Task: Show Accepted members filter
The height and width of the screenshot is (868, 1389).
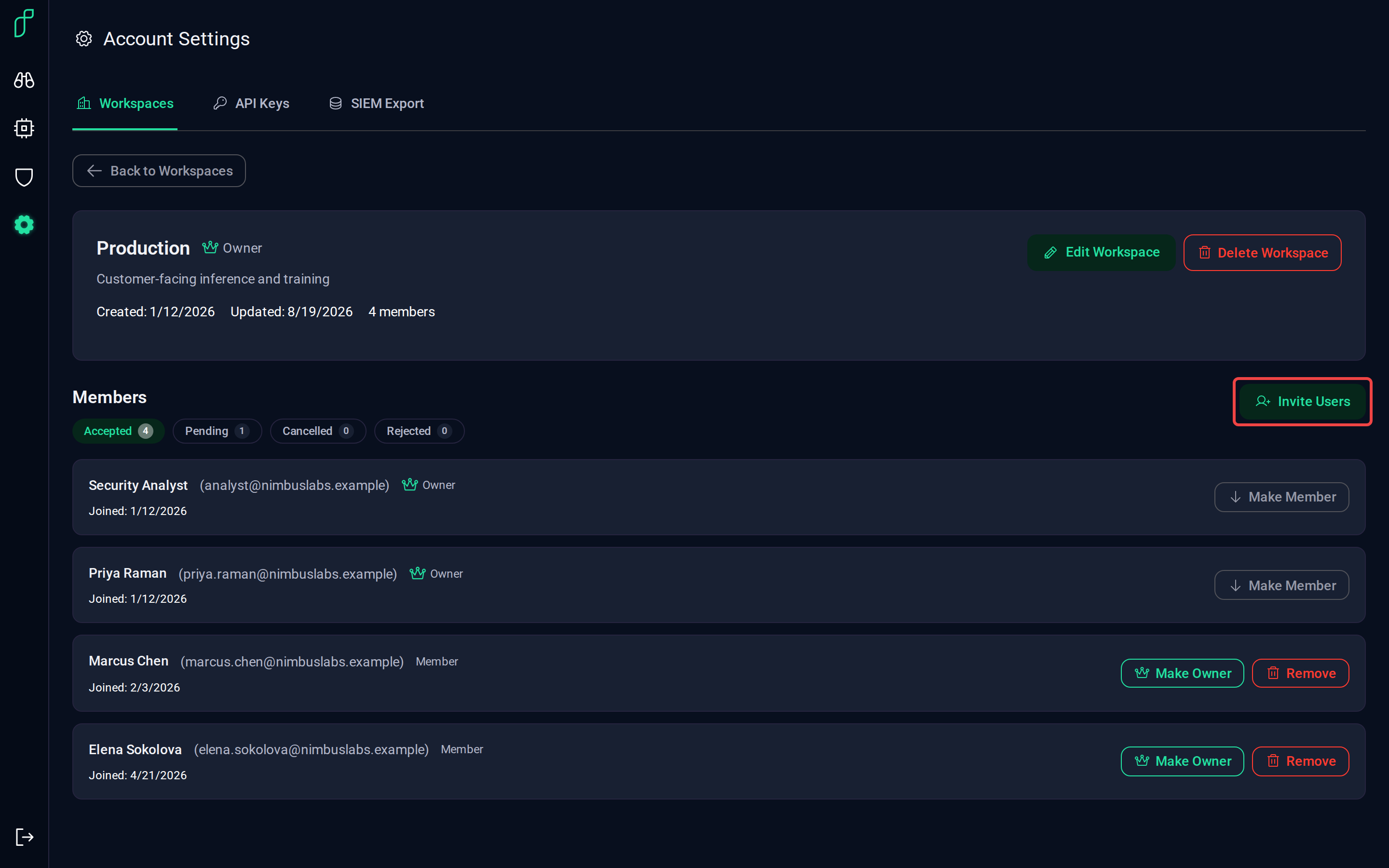Action: point(118,431)
